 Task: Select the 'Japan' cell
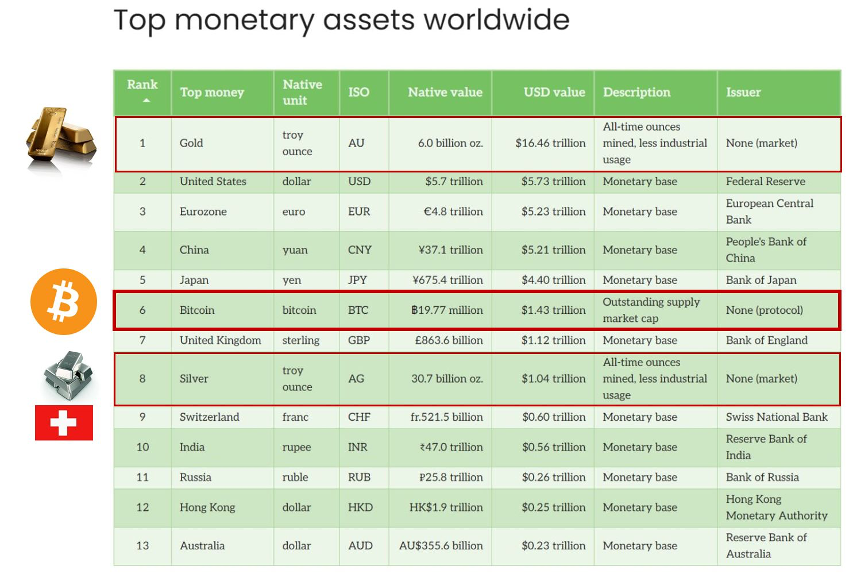pyautogui.click(x=222, y=280)
